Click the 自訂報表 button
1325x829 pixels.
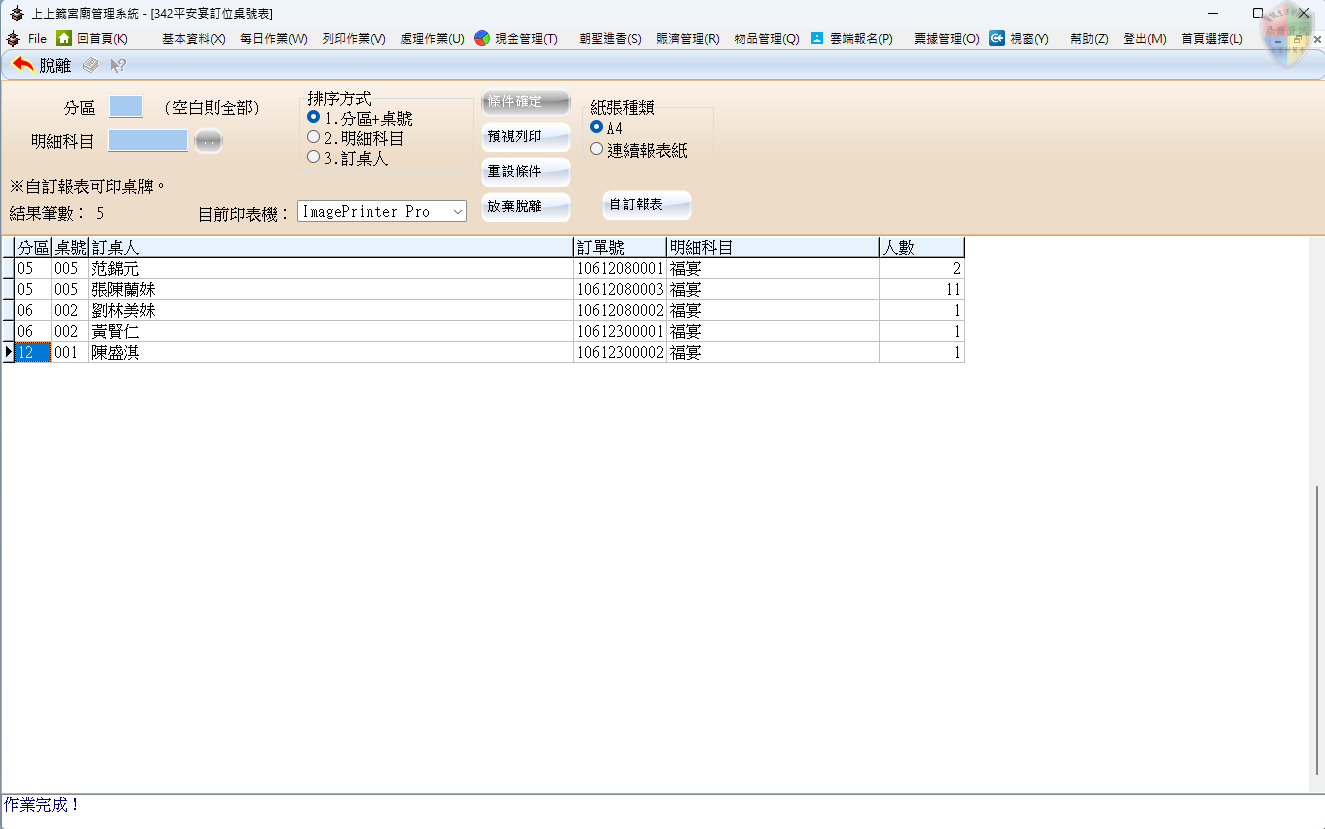pos(646,205)
